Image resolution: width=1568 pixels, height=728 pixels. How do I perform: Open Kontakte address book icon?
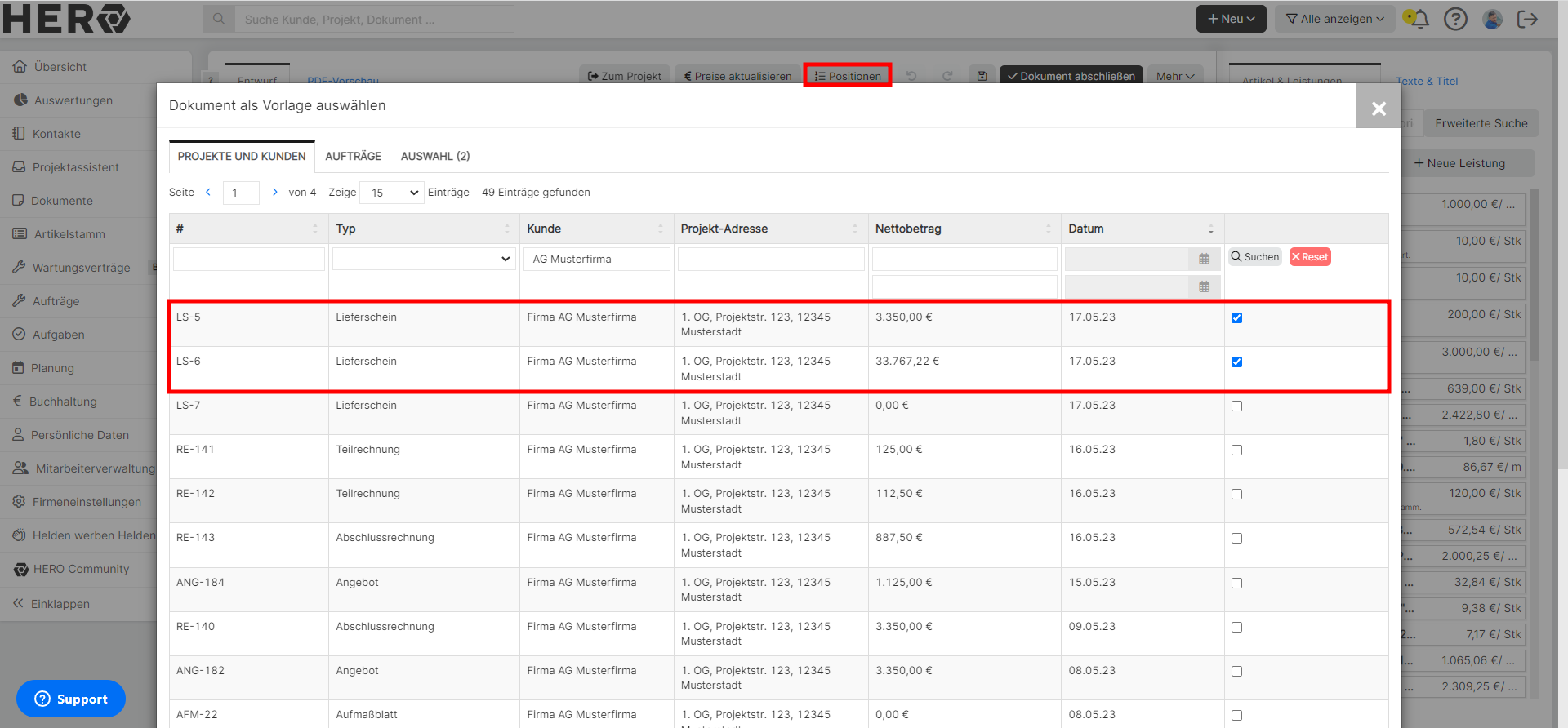tap(19, 134)
